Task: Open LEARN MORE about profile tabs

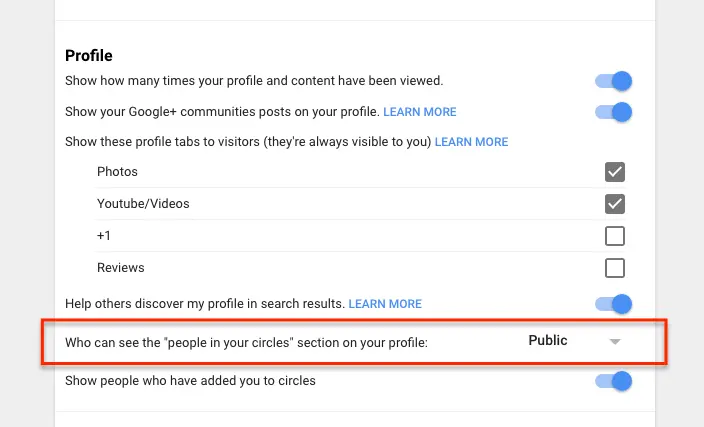Action: [x=471, y=142]
